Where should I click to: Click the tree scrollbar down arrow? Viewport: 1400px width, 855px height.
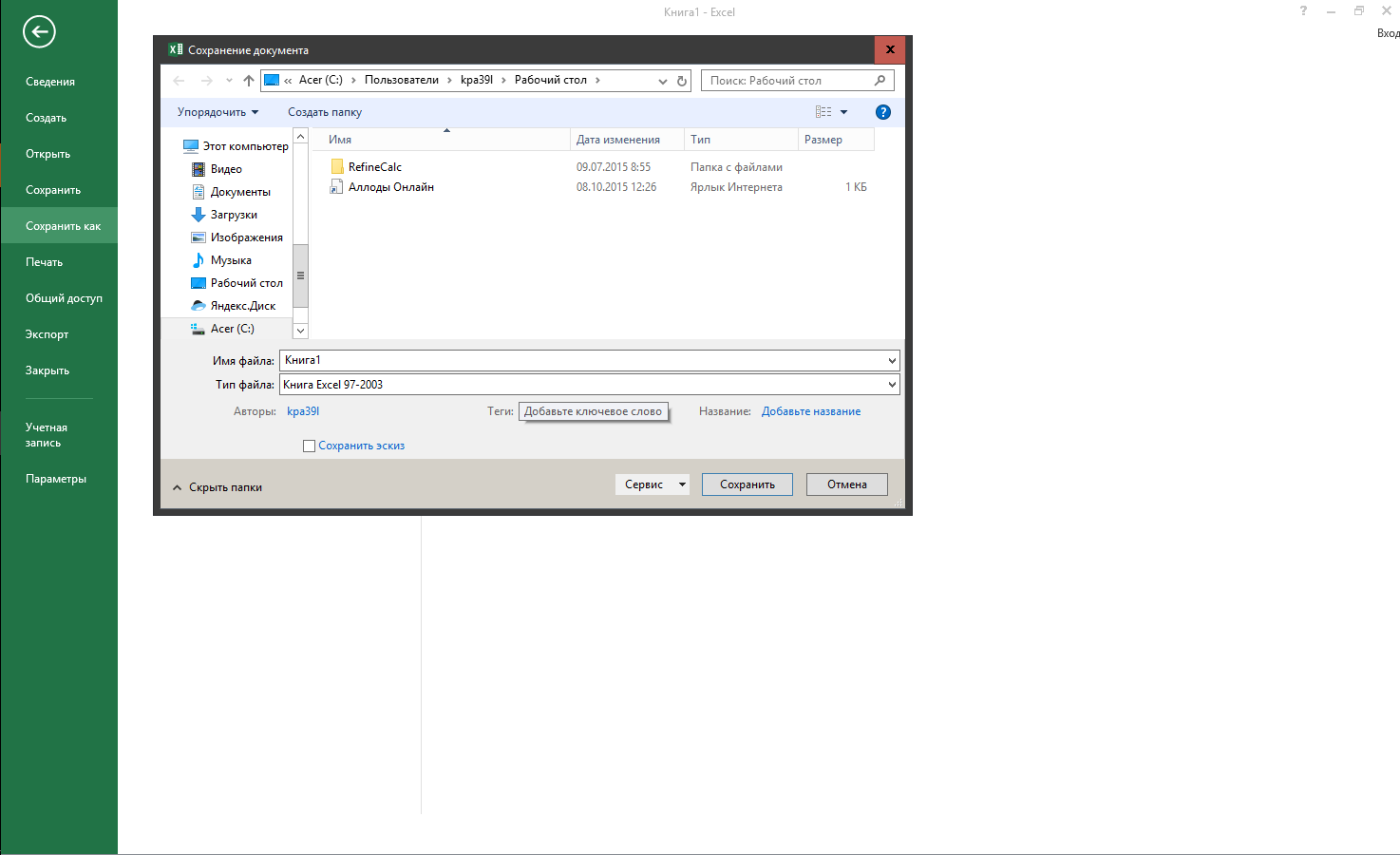coord(301,331)
